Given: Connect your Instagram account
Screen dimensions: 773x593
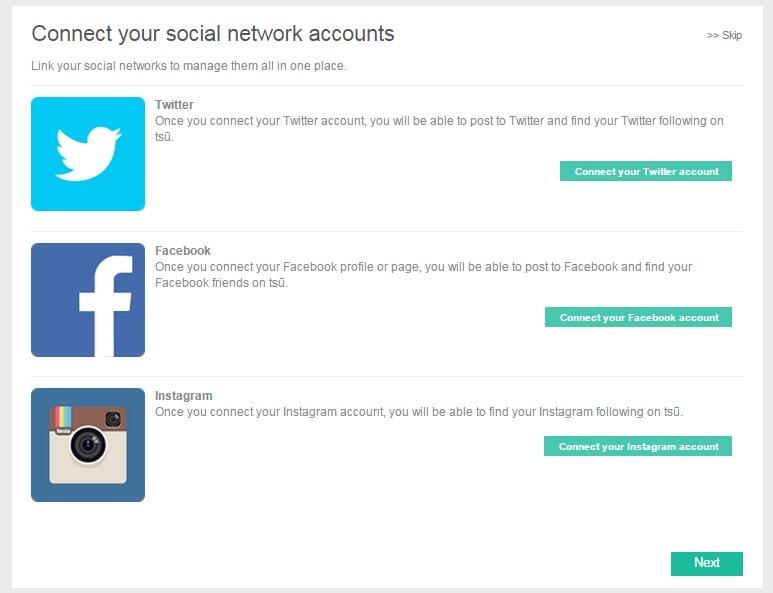Looking at the screenshot, I should (638, 446).
